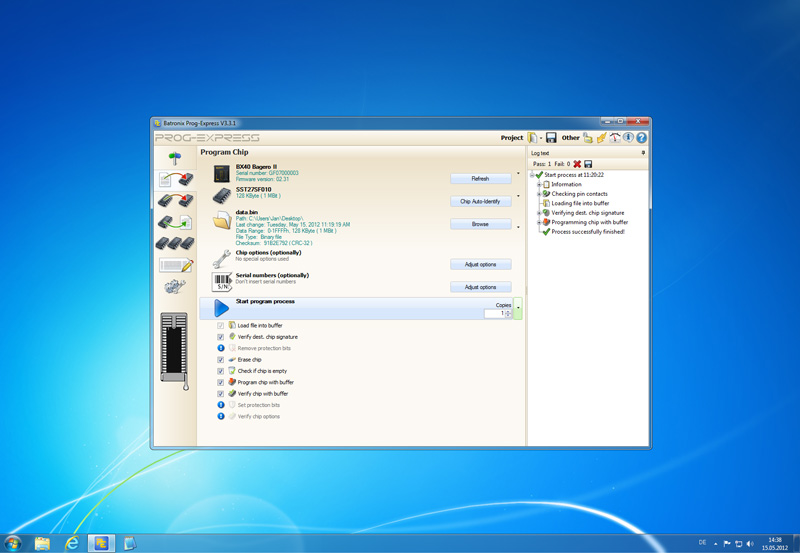Open the wizard signpost page in sidebar

[x=175, y=159]
